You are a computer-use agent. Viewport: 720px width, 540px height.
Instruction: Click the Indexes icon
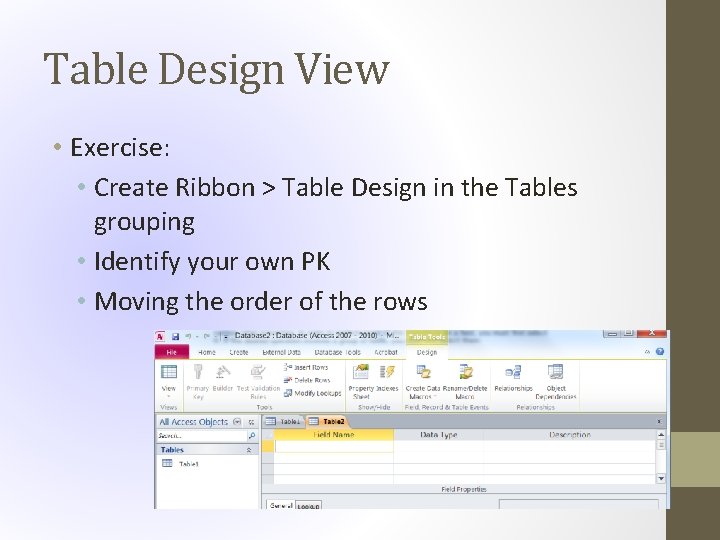[387, 372]
